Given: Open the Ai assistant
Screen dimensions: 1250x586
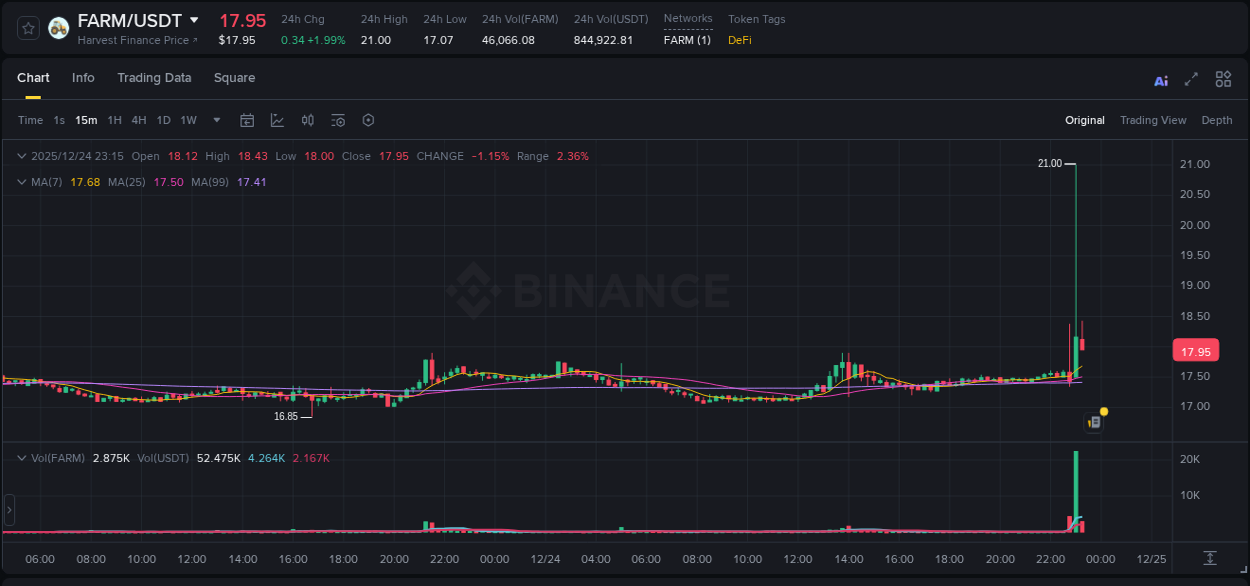Looking at the screenshot, I should pyautogui.click(x=1160, y=79).
